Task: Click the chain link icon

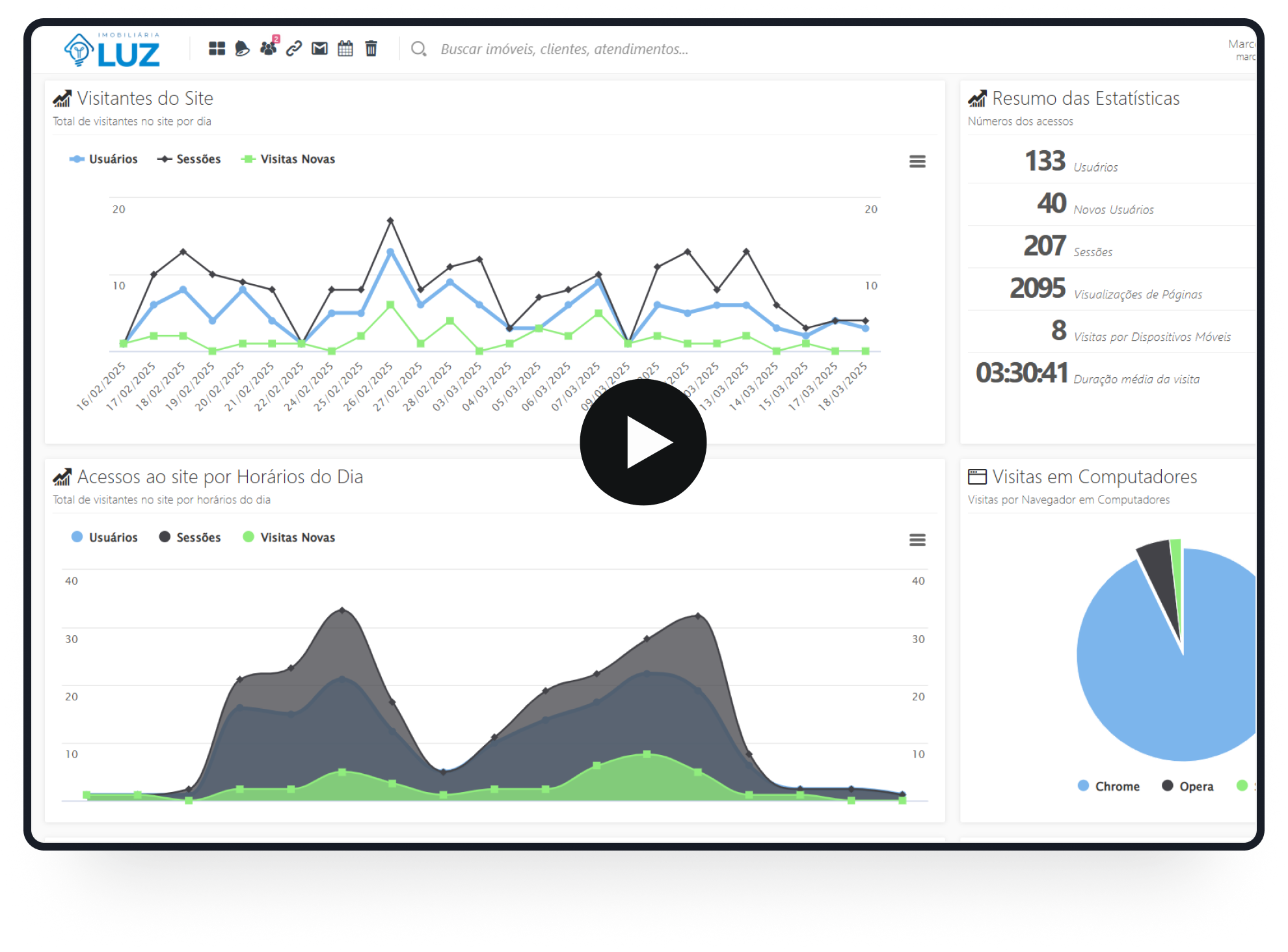Action: [x=294, y=49]
